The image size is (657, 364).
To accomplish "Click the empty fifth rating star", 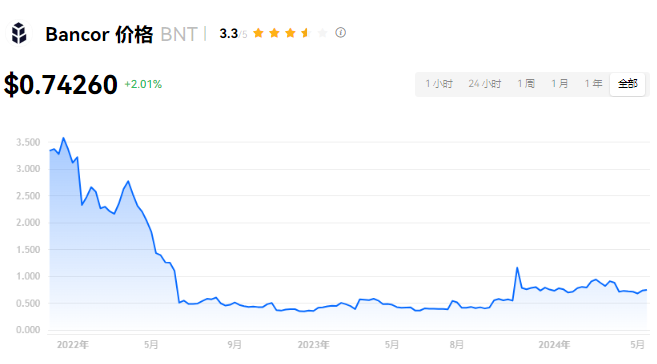I will click(322, 33).
